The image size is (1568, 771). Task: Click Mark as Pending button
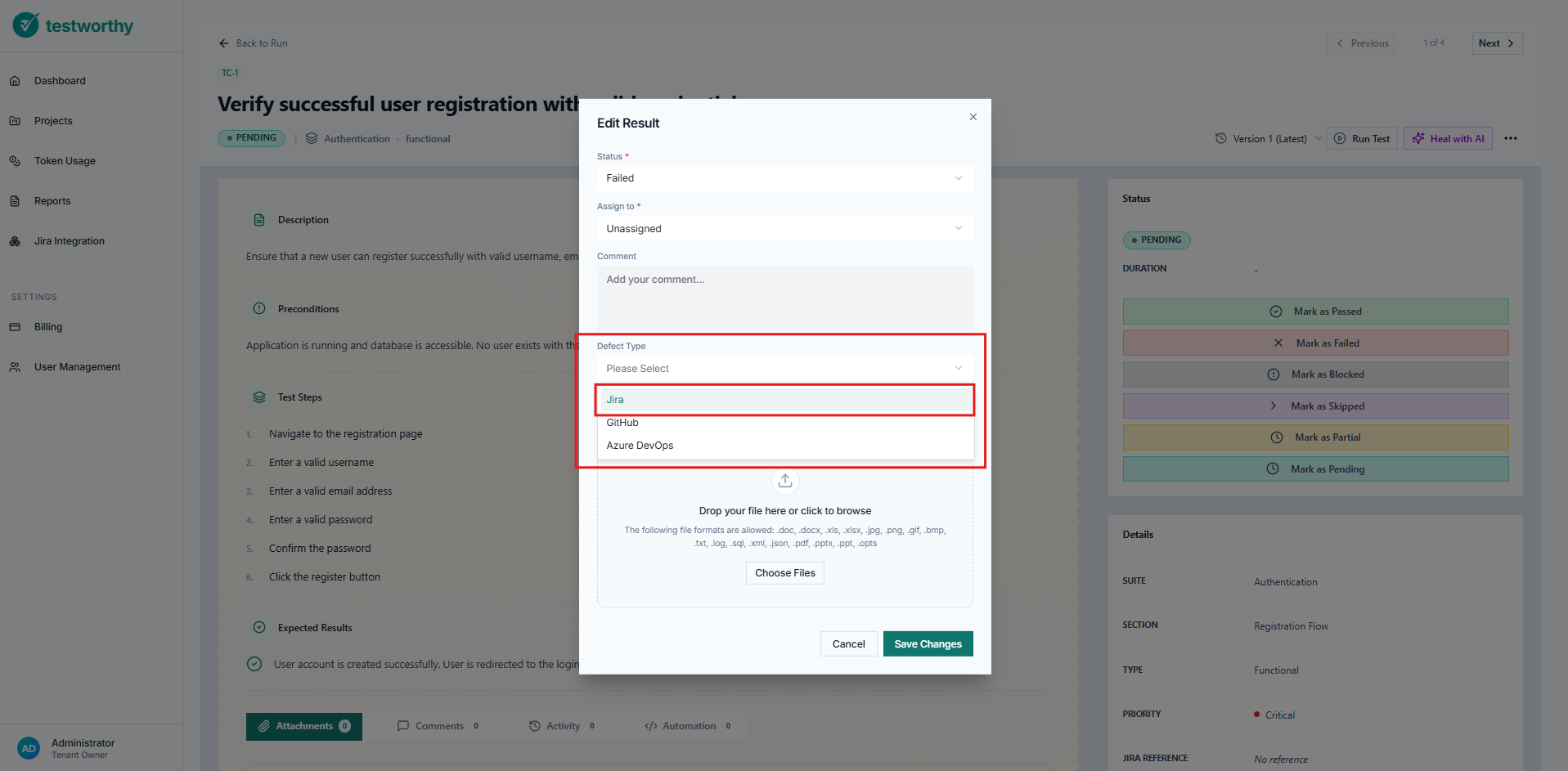[x=1315, y=469]
